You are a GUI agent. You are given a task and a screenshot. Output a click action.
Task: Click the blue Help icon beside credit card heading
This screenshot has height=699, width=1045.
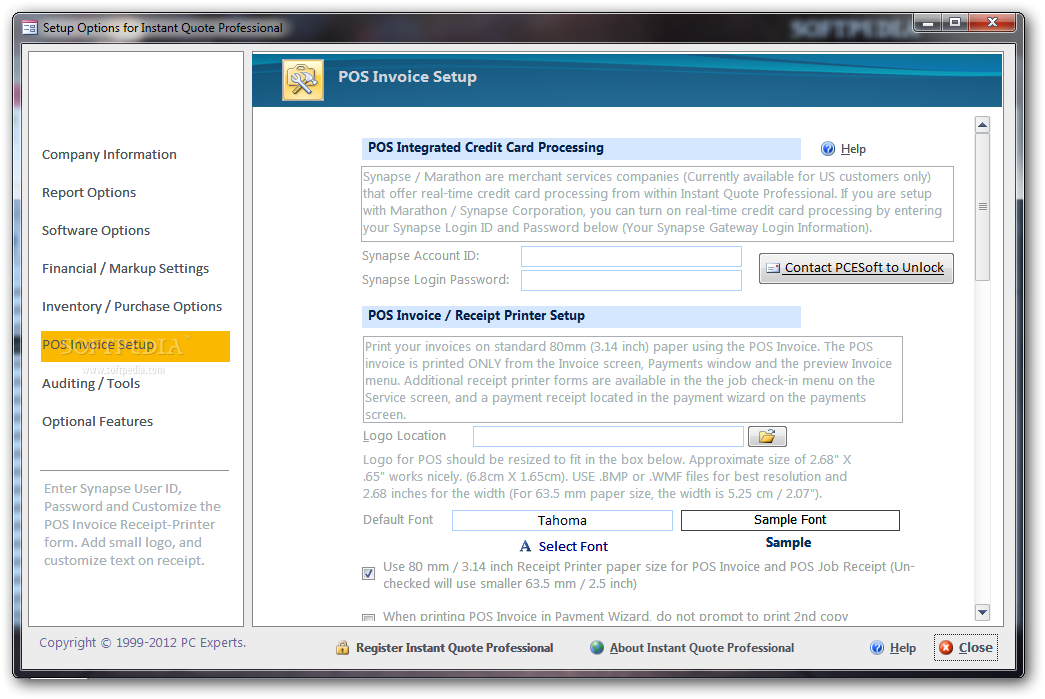[x=828, y=149]
